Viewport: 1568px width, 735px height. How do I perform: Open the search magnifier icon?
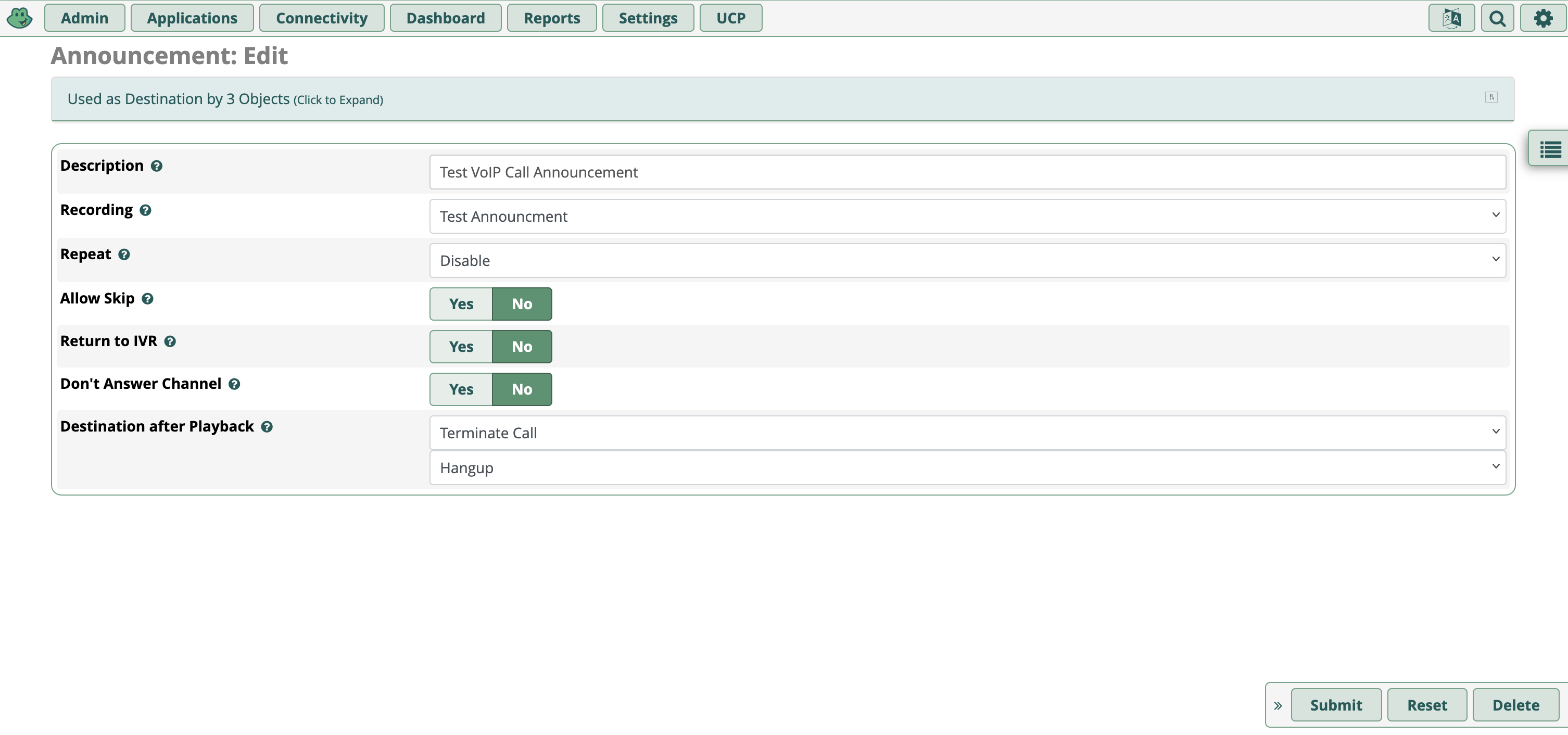(1497, 18)
